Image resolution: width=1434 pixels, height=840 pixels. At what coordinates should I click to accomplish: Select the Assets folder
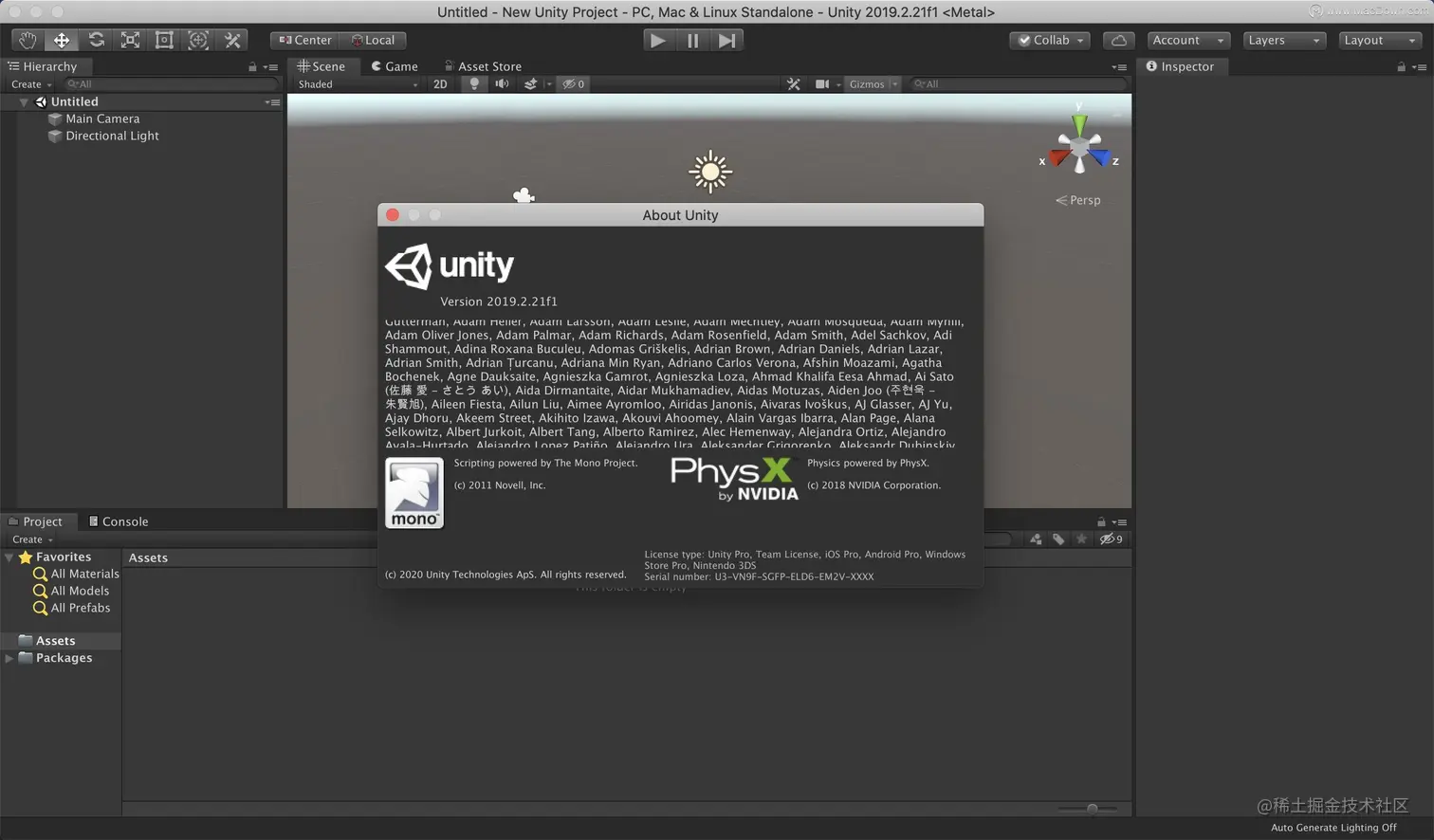click(x=47, y=641)
